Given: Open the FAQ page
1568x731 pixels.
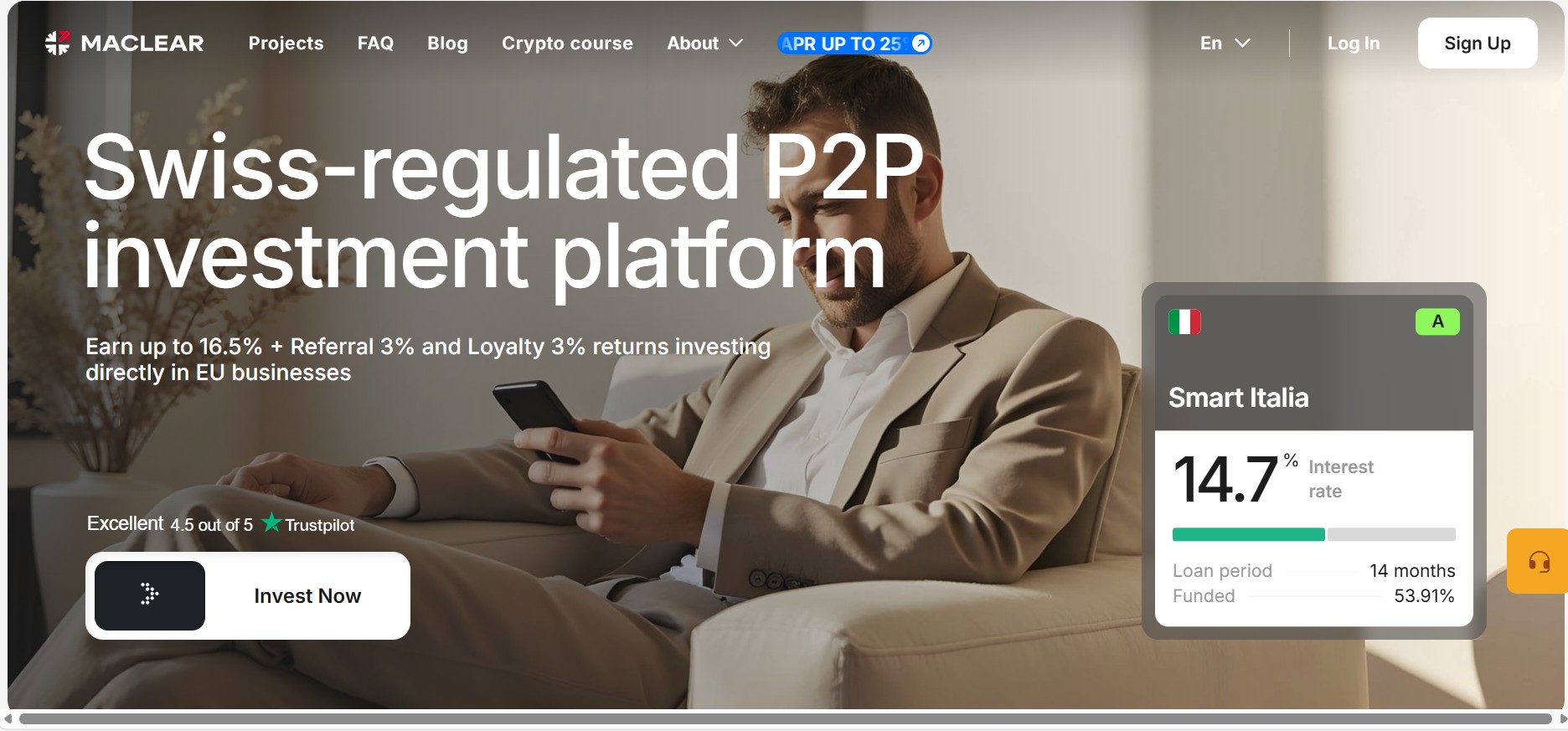Looking at the screenshot, I should (375, 44).
